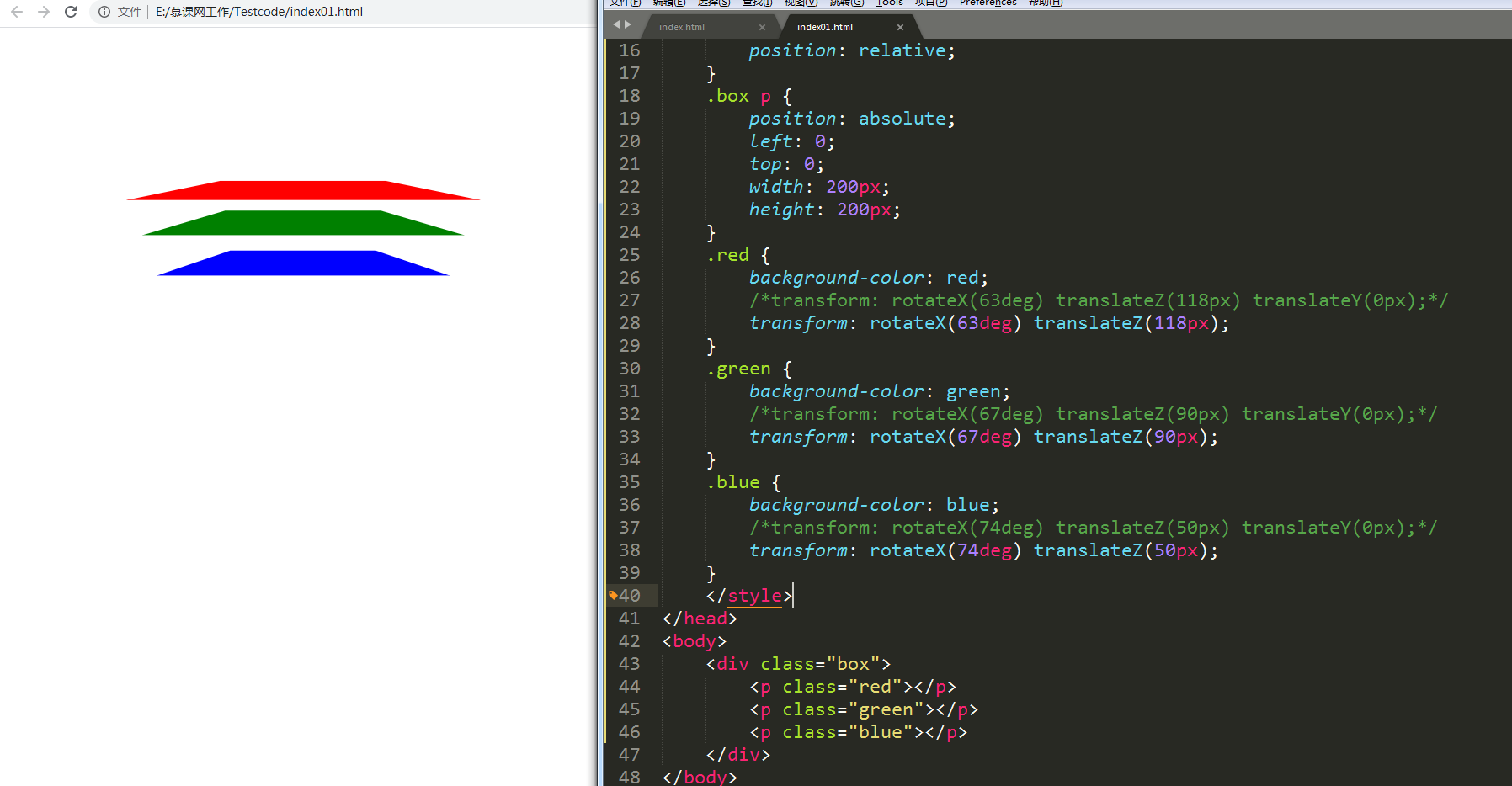Click the '.blue {' selector

[x=744, y=482]
